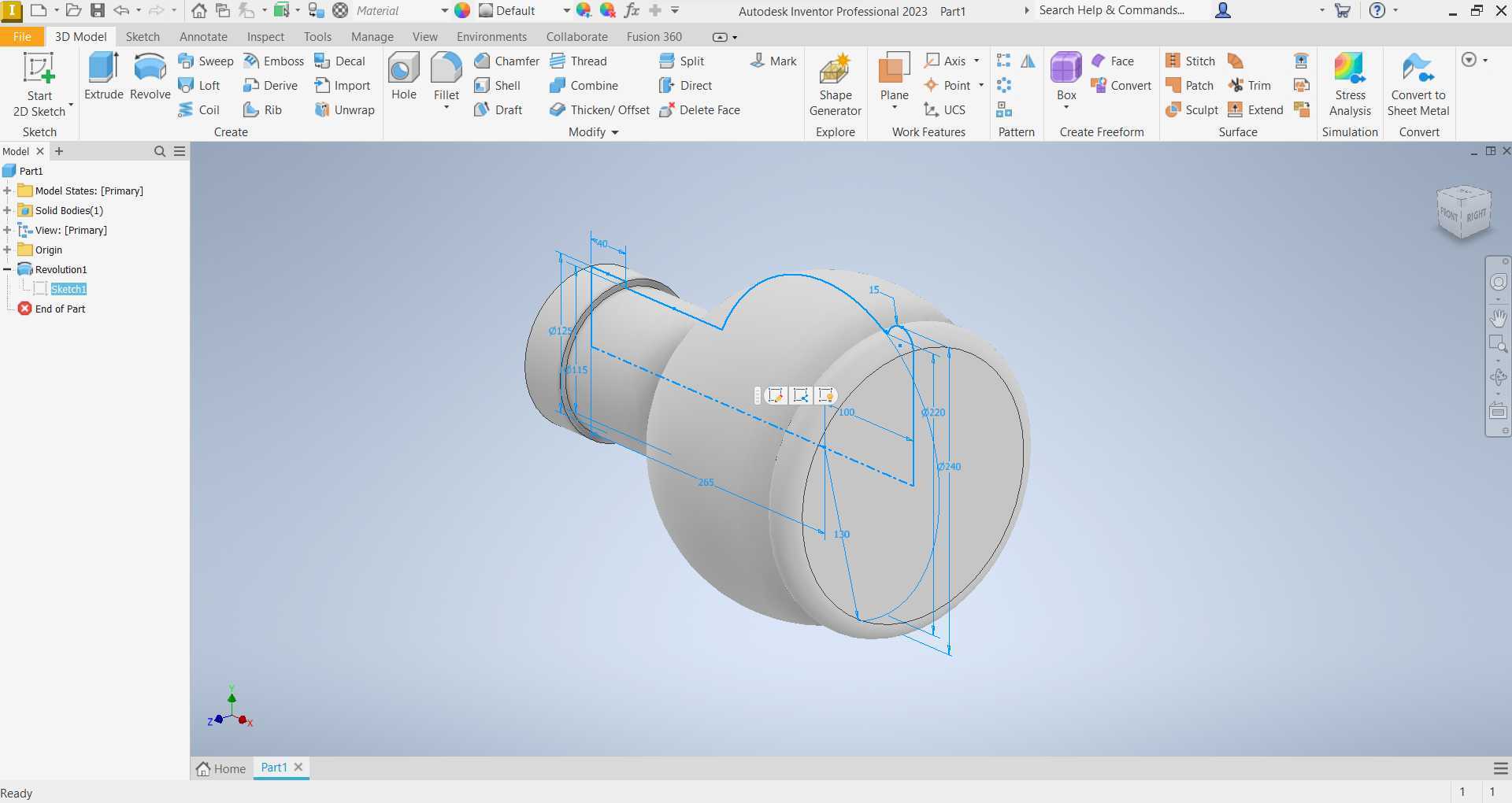Image resolution: width=1512 pixels, height=803 pixels.
Task: Choose the Loft command
Action: click(x=199, y=85)
